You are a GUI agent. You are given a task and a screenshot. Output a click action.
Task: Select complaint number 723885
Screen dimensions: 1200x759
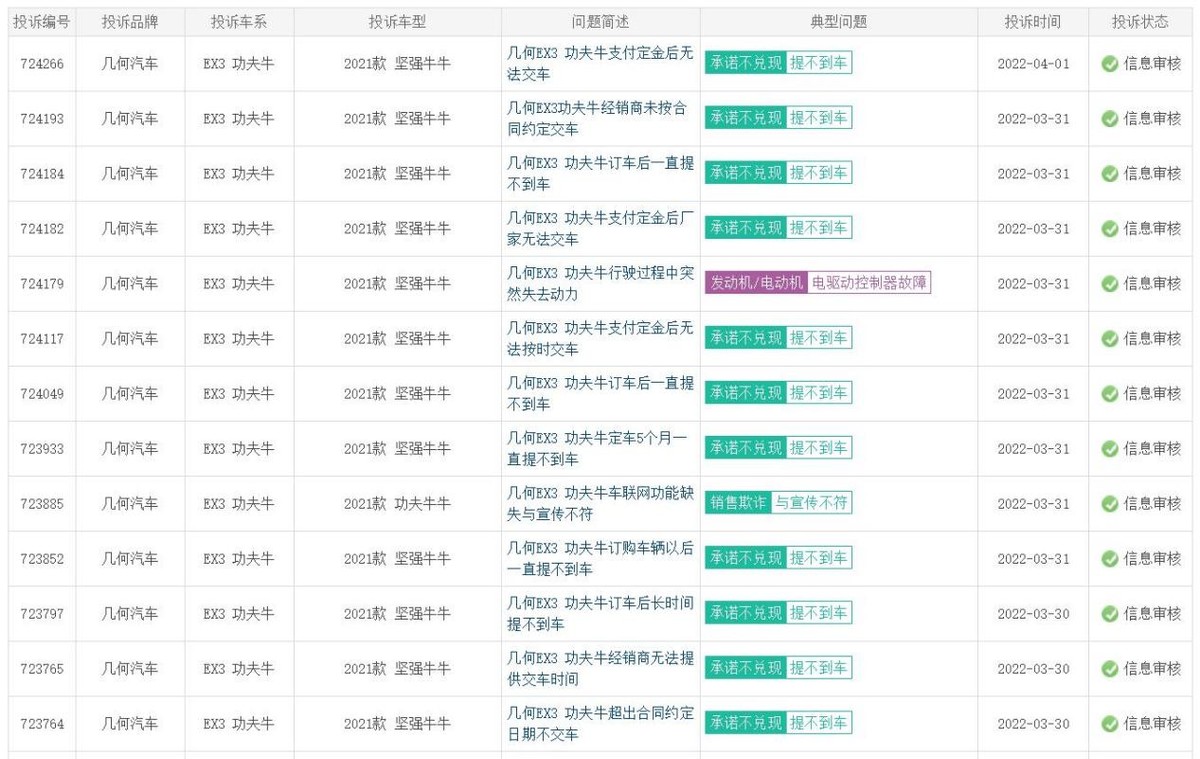[x=42, y=504]
